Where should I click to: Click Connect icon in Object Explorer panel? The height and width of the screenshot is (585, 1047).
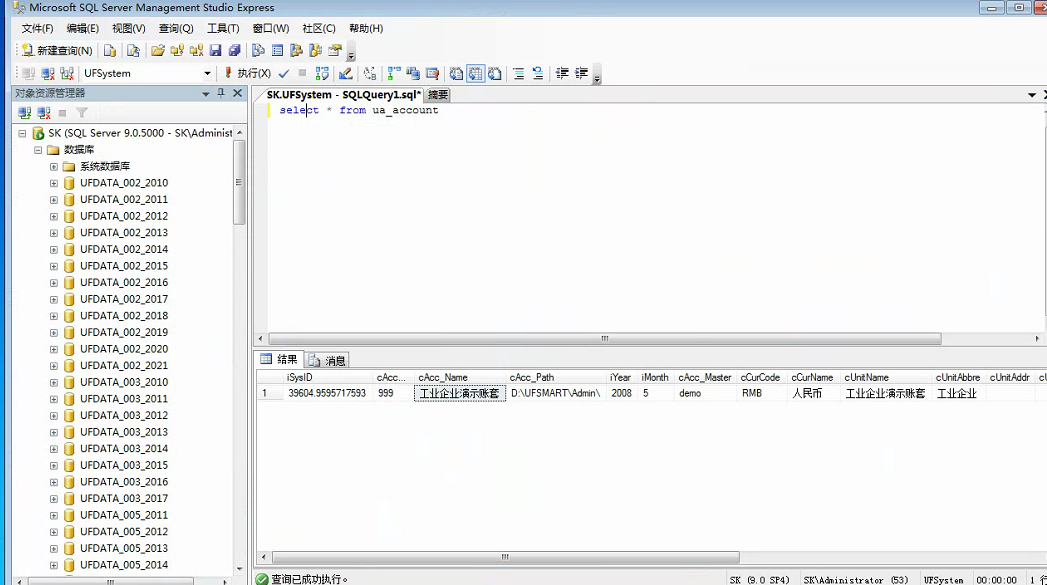click(25, 113)
